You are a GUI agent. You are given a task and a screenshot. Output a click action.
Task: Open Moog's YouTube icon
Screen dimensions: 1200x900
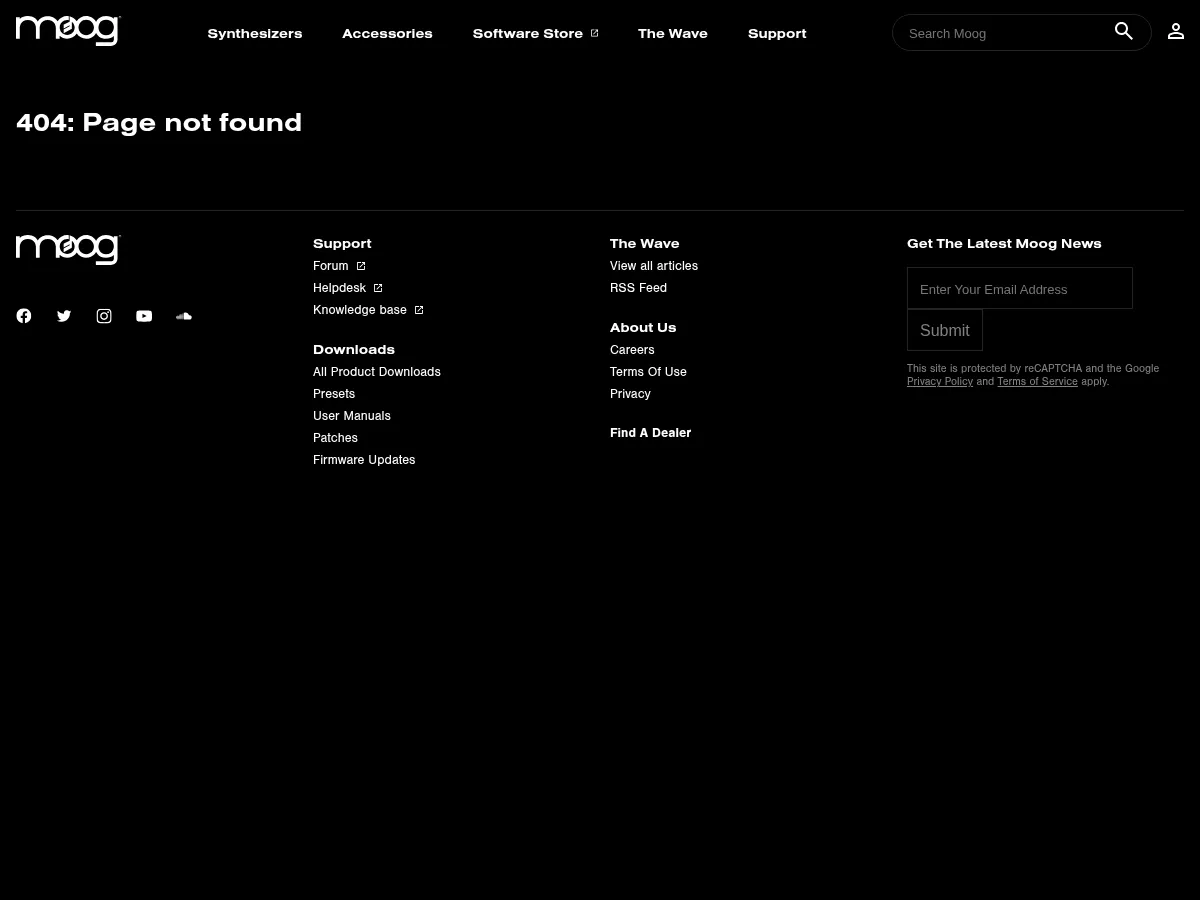[144, 316]
